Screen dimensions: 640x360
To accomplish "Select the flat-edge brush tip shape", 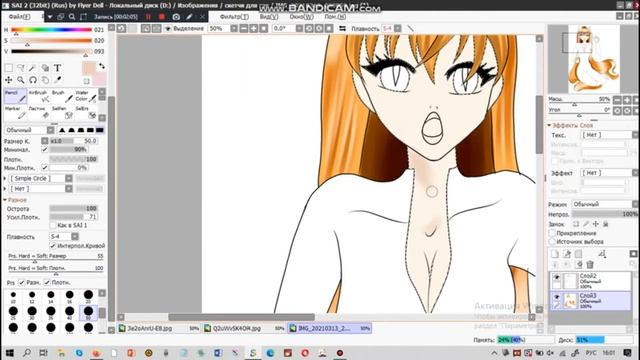I will [x=100, y=130].
